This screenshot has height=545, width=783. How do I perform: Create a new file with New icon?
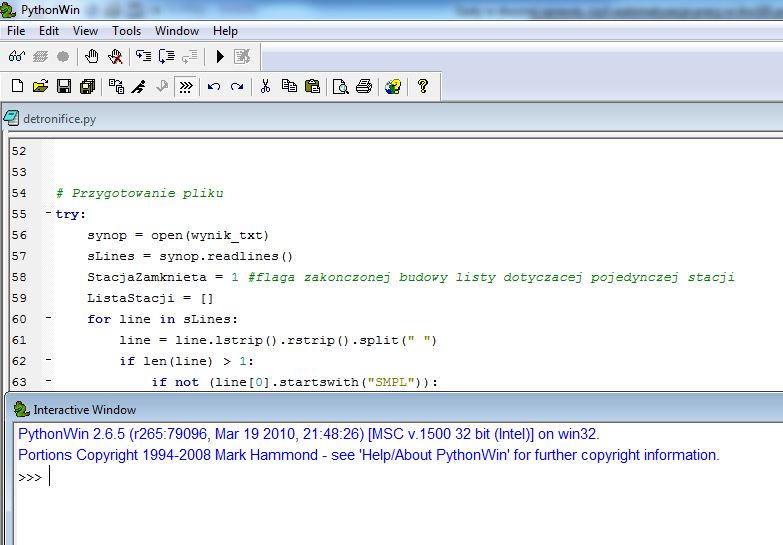tap(17, 86)
